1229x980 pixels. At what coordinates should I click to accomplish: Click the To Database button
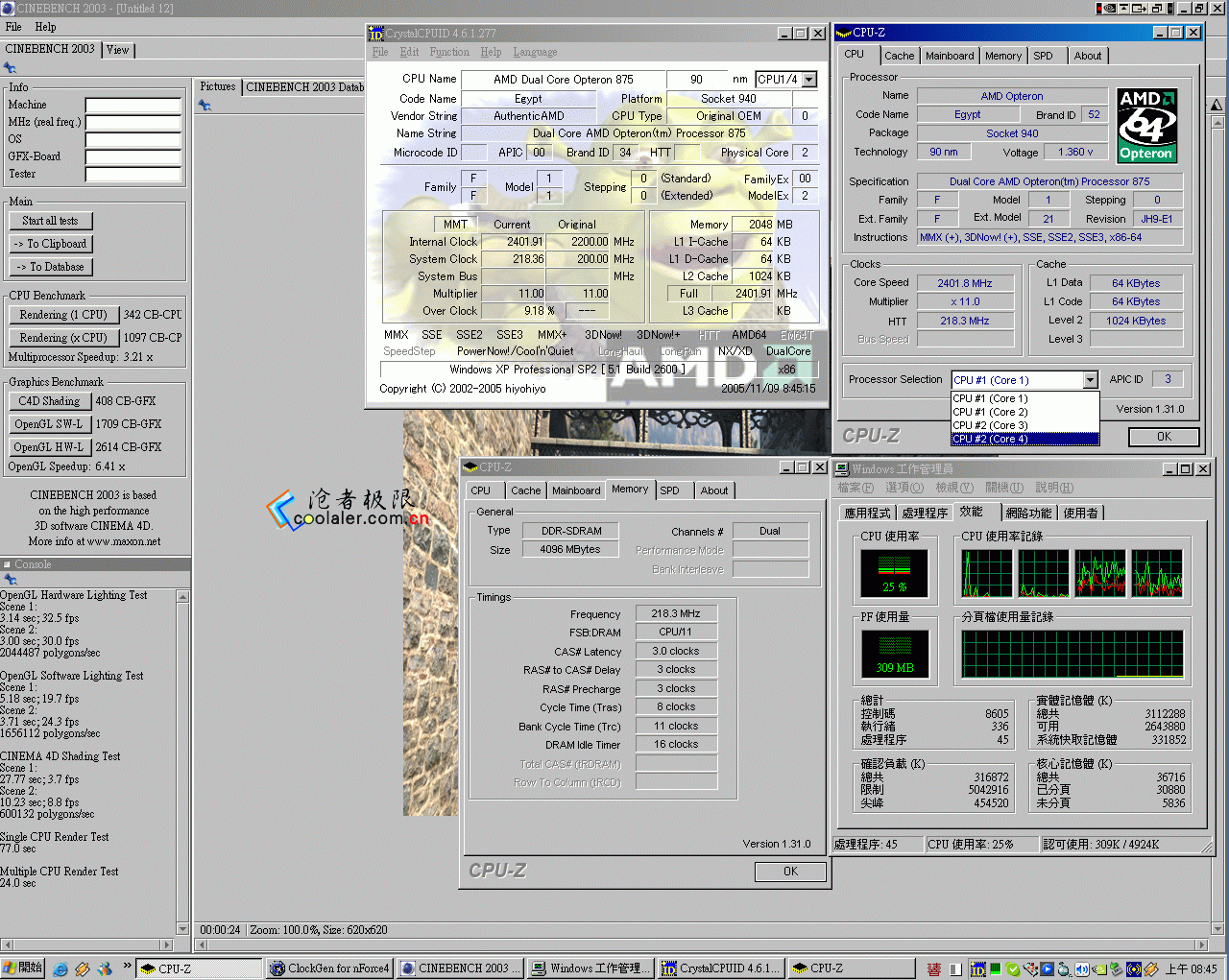pyautogui.click(x=51, y=267)
